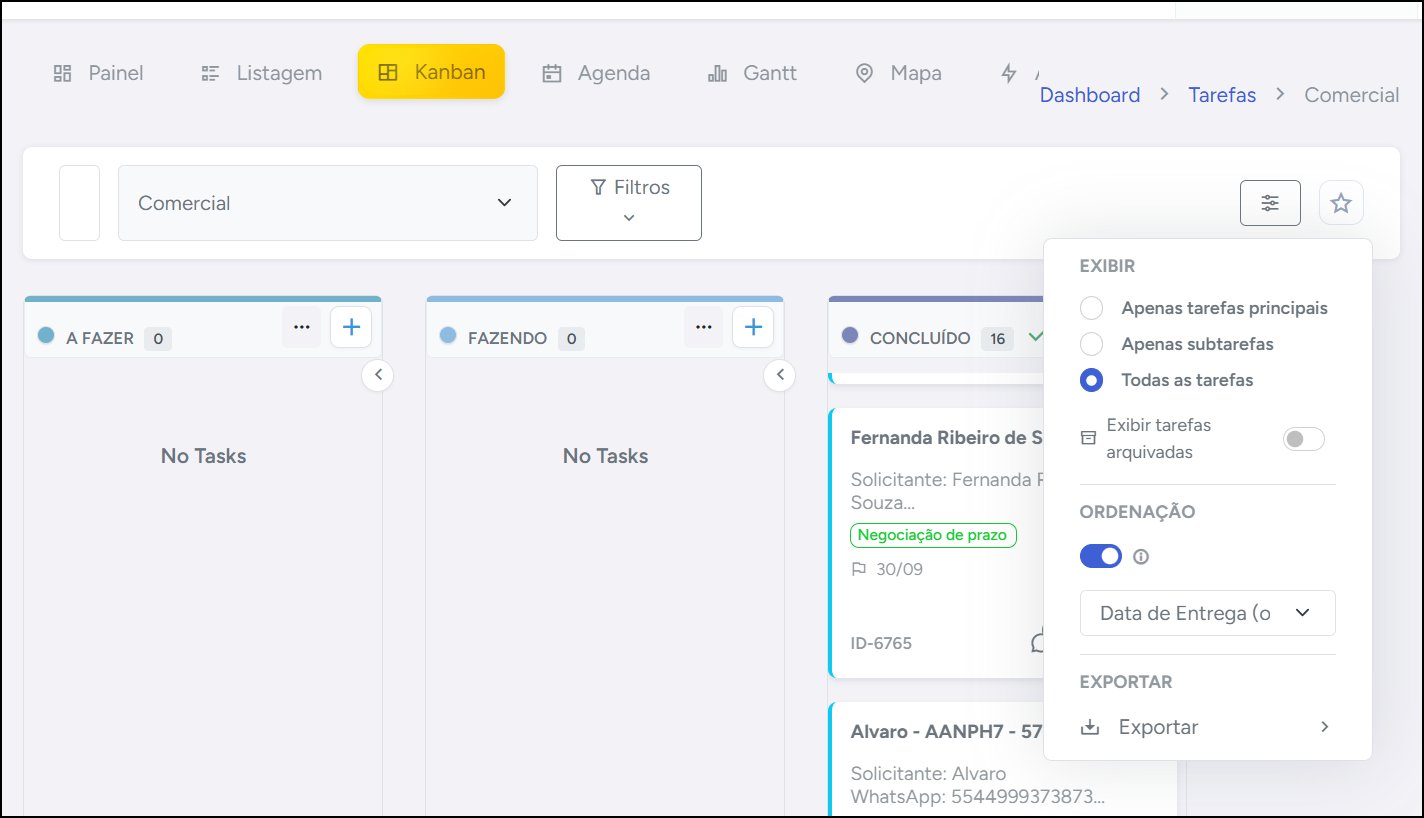
Task: Open FAZENDO column options menu
Action: tap(704, 327)
